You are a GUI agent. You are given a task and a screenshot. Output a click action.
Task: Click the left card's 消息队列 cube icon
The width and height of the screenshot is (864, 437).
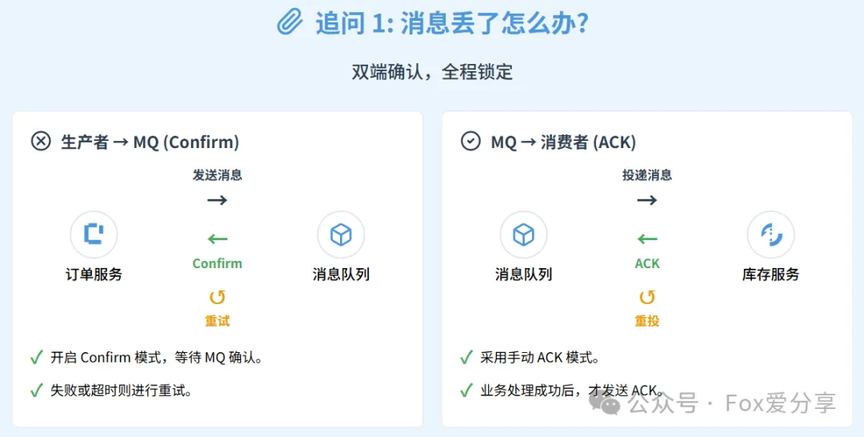[x=341, y=235]
